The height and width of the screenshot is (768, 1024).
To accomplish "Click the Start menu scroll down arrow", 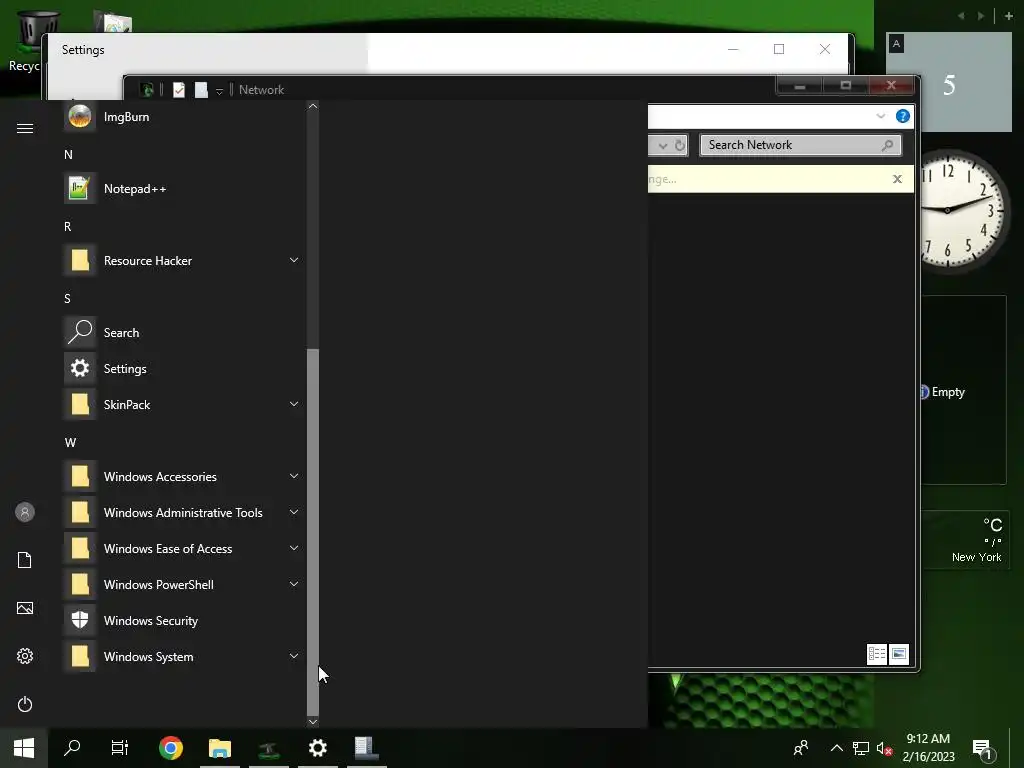I will click(x=313, y=721).
